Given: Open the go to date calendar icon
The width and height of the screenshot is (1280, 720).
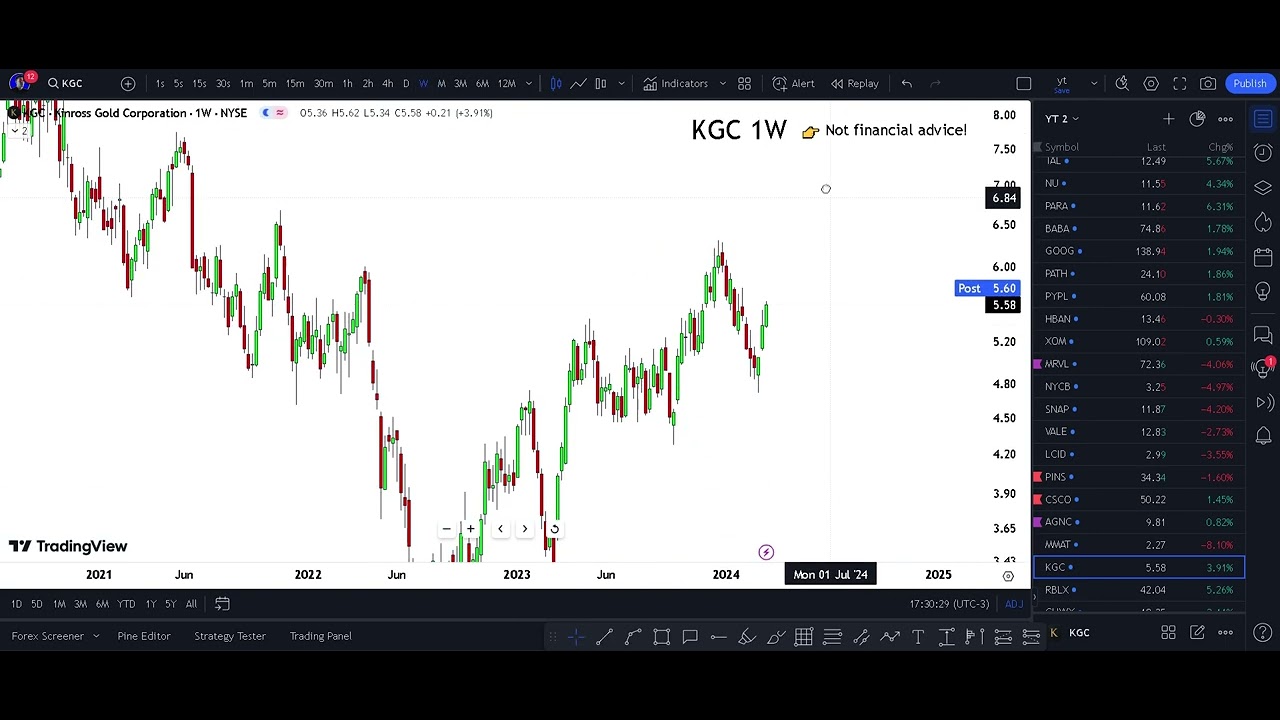Looking at the screenshot, I should click(222, 604).
